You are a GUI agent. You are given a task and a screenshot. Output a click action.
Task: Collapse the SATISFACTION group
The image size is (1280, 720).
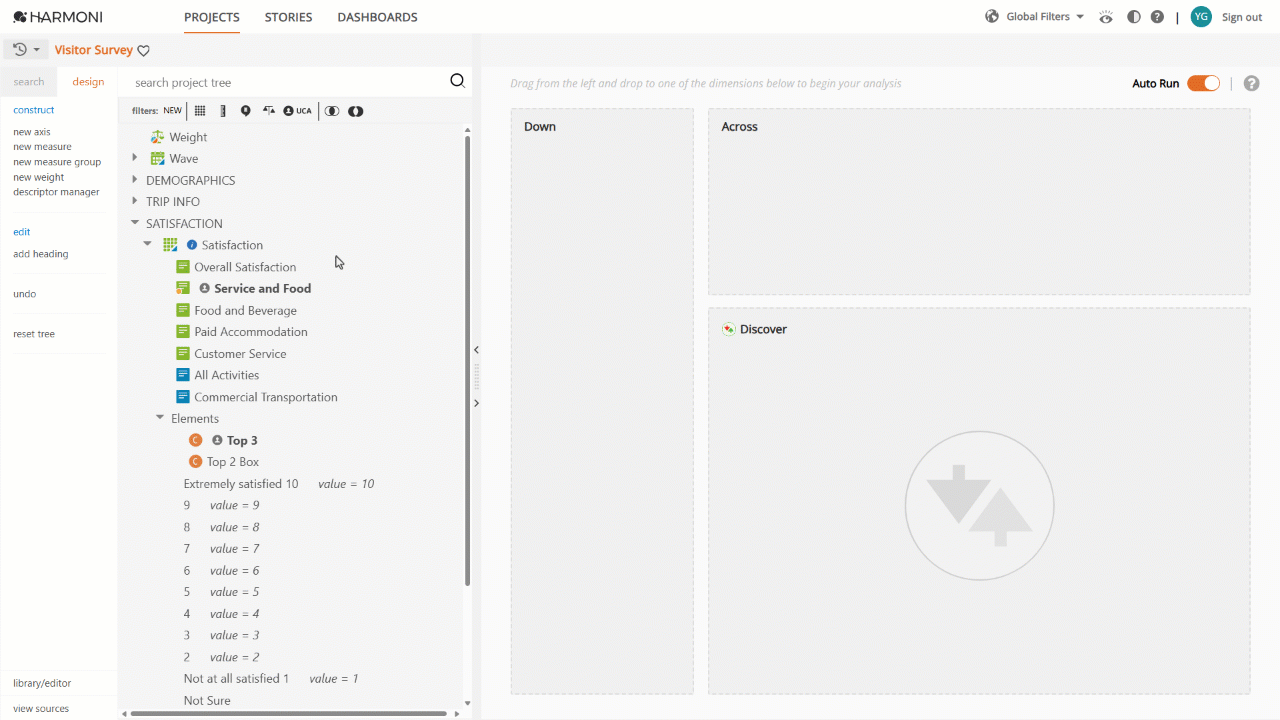[135, 223]
